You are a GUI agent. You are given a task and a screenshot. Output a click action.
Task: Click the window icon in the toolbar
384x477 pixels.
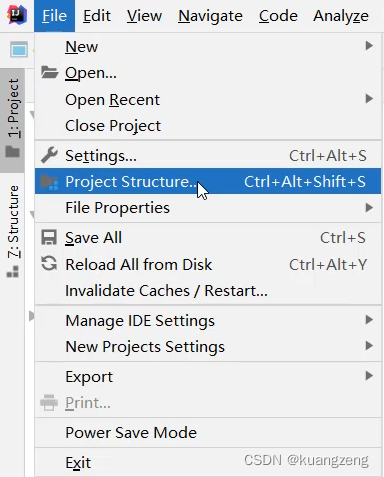pyautogui.click(x=19, y=50)
